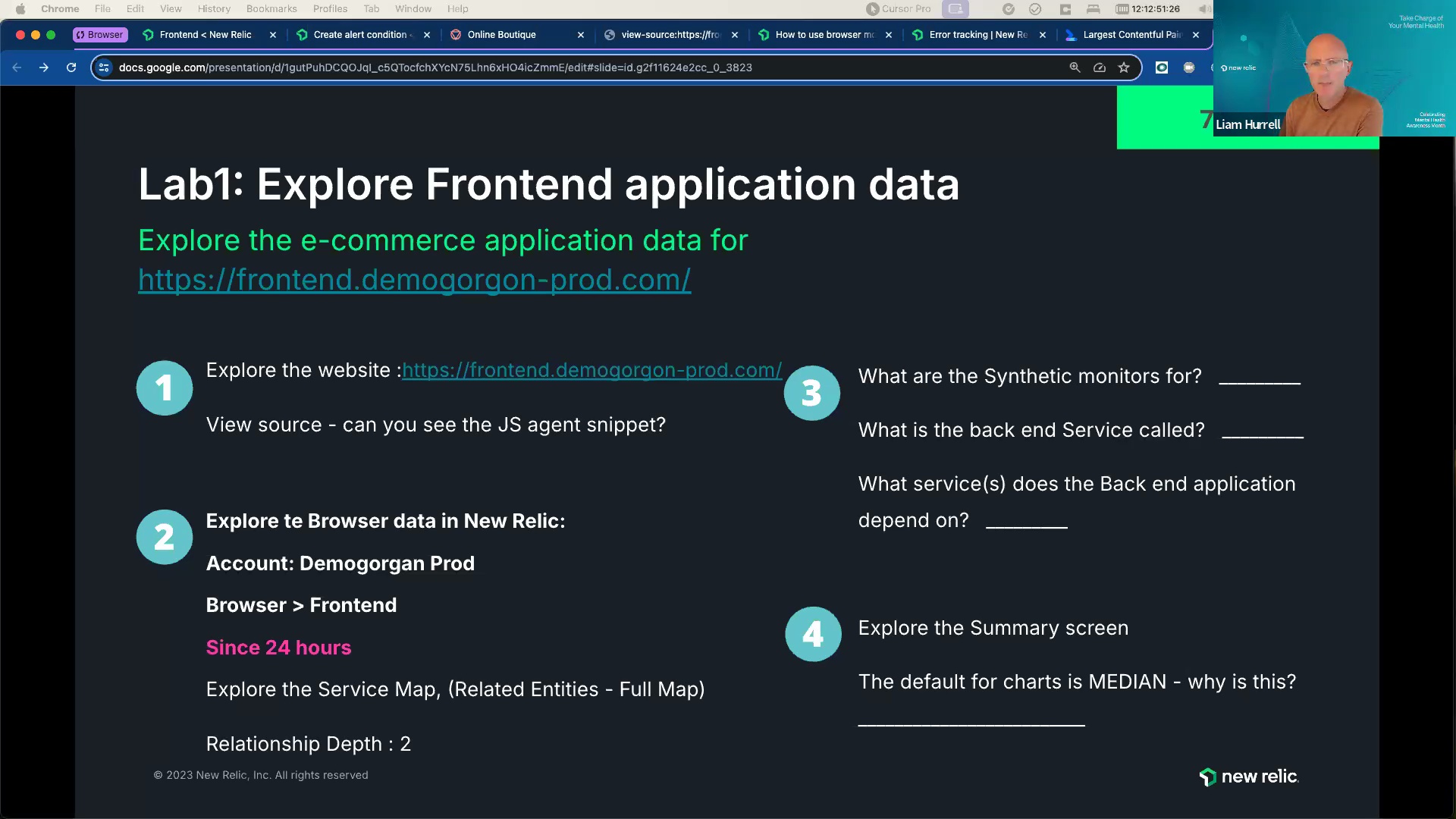Open the View menu

171,9
